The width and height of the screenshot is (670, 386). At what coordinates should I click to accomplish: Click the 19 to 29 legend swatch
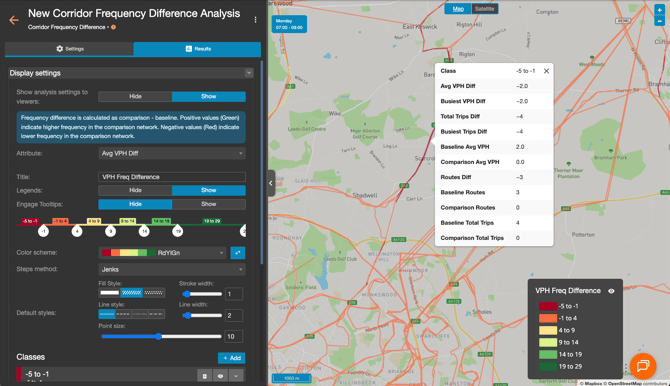coord(548,366)
